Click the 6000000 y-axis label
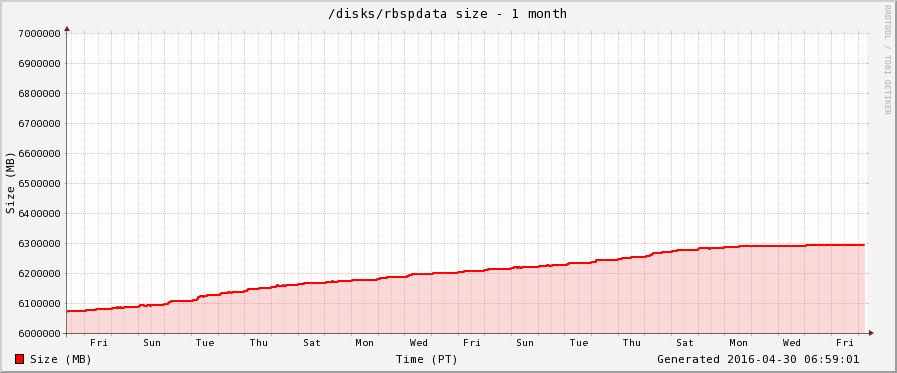897x373 pixels. point(39,334)
